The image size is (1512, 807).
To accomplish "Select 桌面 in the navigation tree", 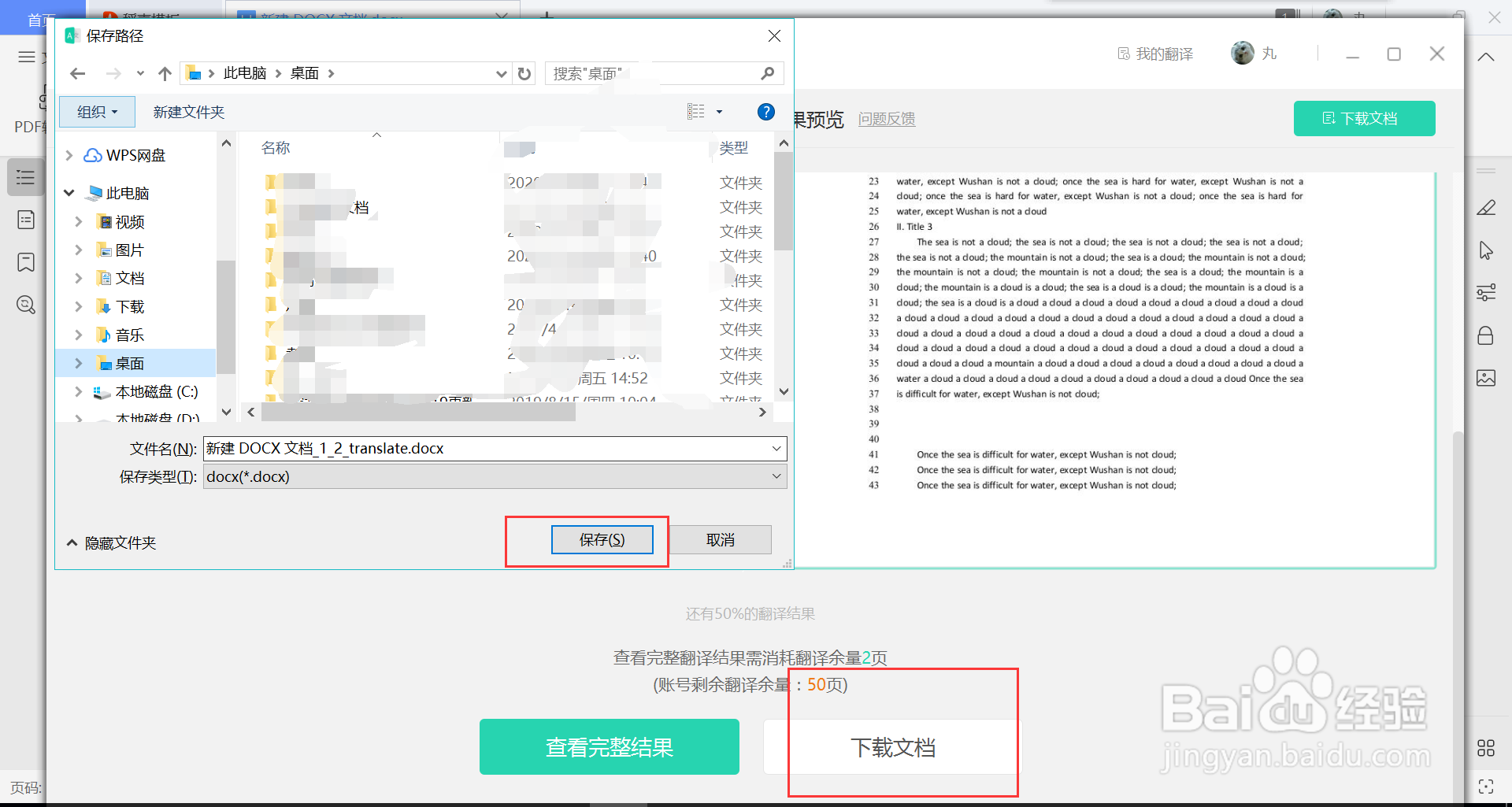I will [x=129, y=363].
